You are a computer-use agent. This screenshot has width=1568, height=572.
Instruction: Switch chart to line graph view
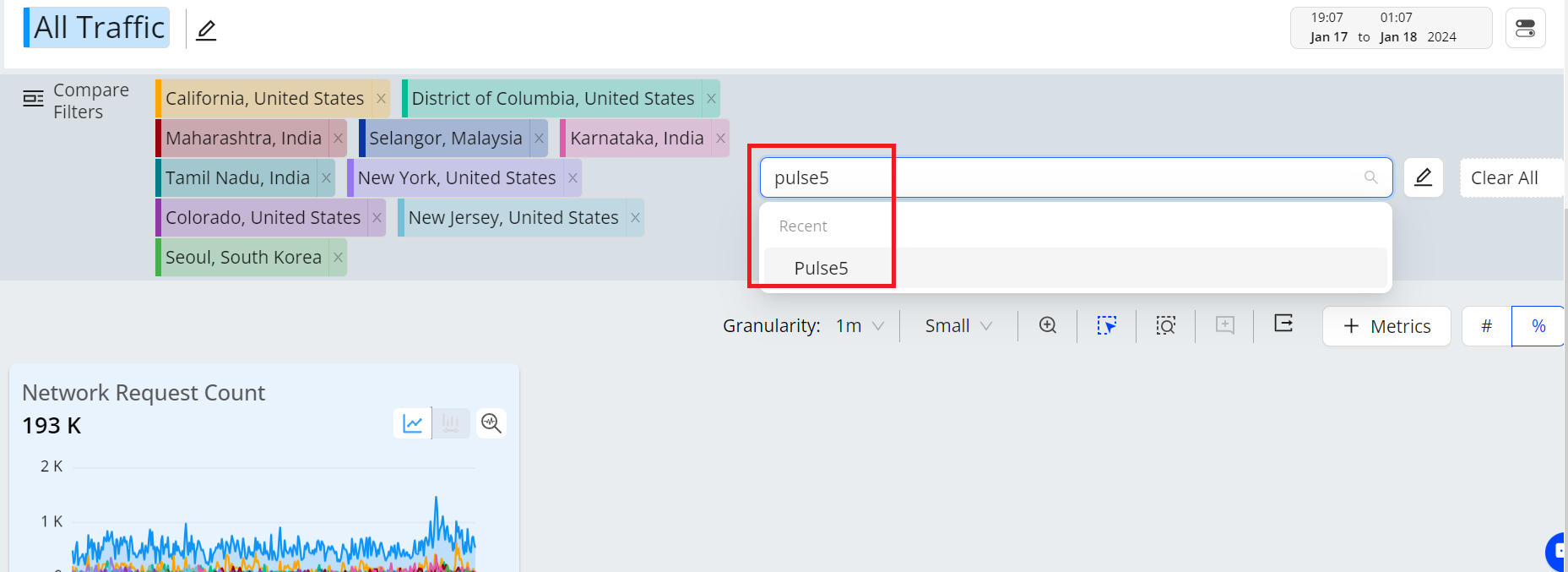pyautogui.click(x=413, y=422)
